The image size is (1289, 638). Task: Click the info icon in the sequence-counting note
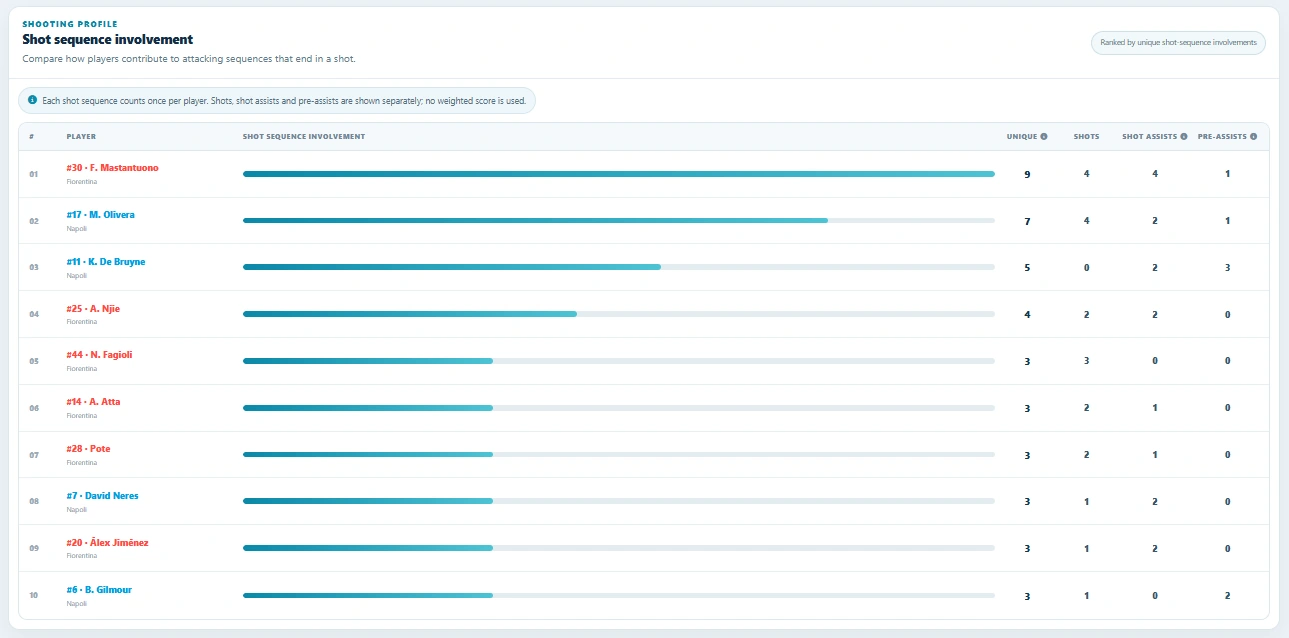[33, 100]
